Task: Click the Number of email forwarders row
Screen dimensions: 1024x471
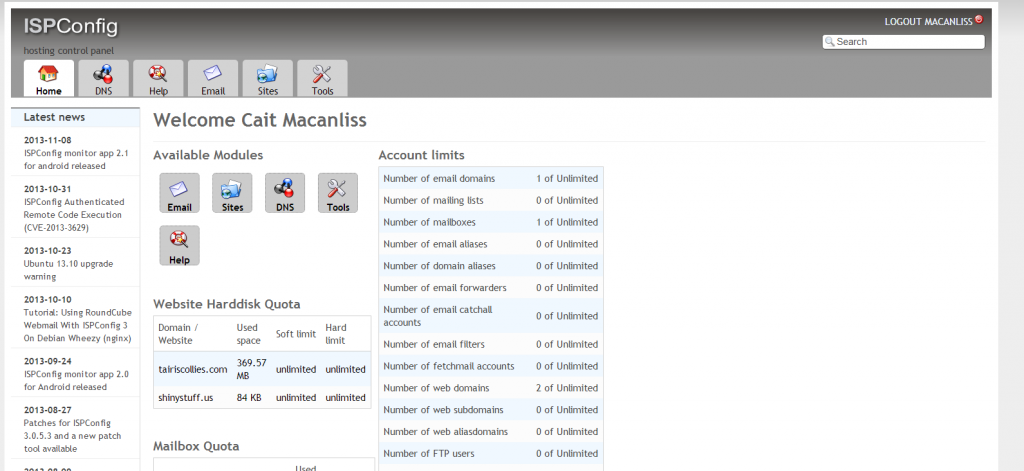Action: point(490,287)
